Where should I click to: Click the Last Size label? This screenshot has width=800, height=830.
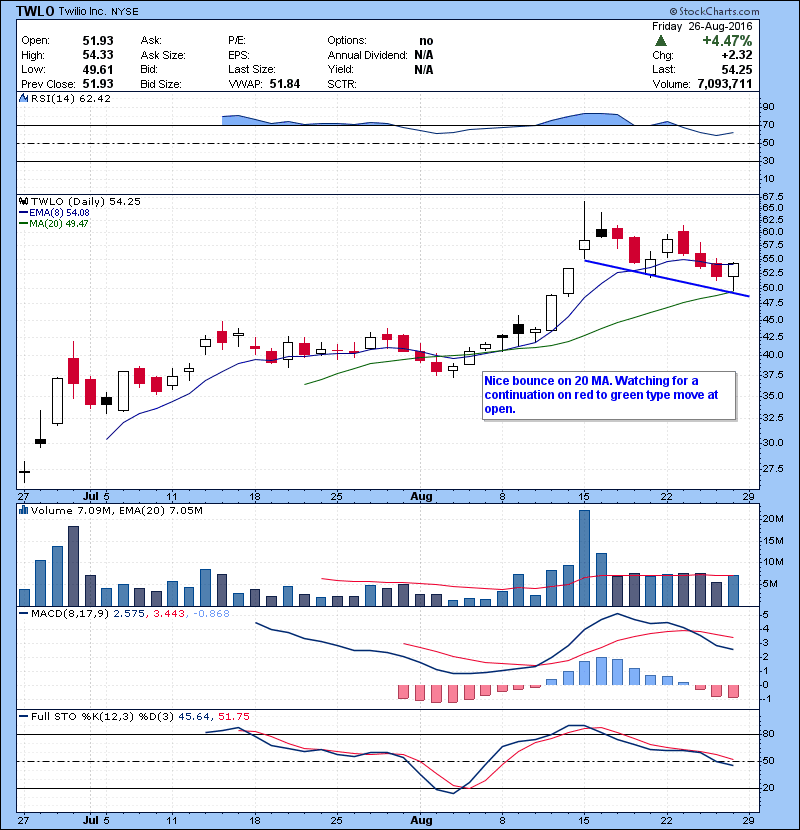(x=252, y=69)
